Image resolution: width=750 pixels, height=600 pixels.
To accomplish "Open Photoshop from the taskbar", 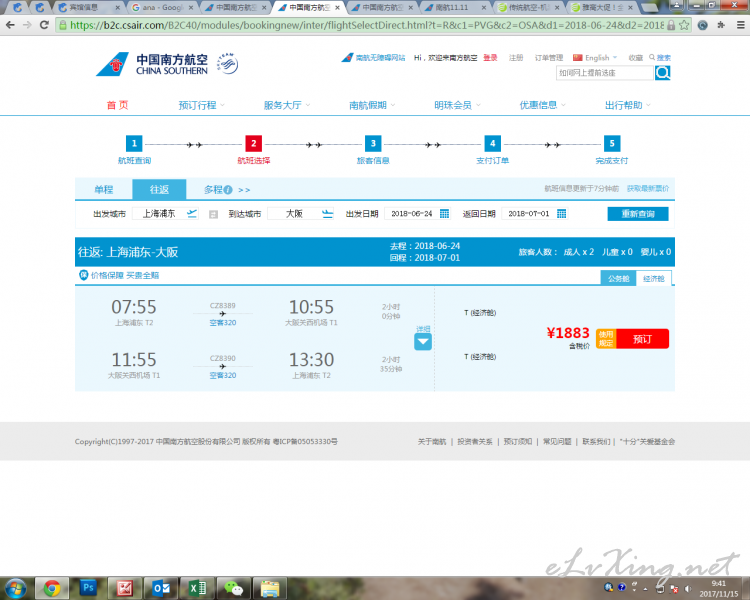I will [x=88, y=587].
